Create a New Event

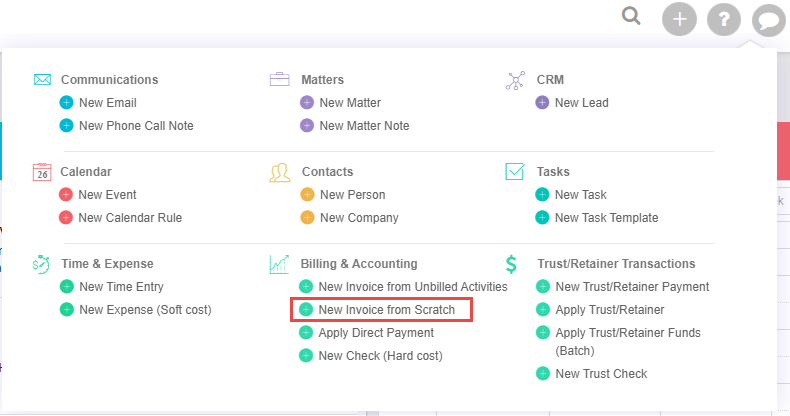point(107,194)
